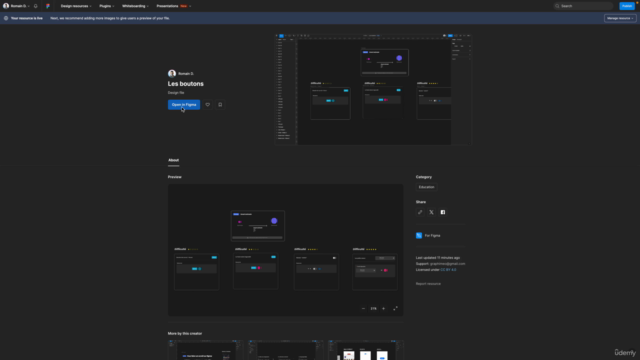Click the For Figma icon
Image resolution: width=640 pixels, height=360 pixels.
click(419, 236)
